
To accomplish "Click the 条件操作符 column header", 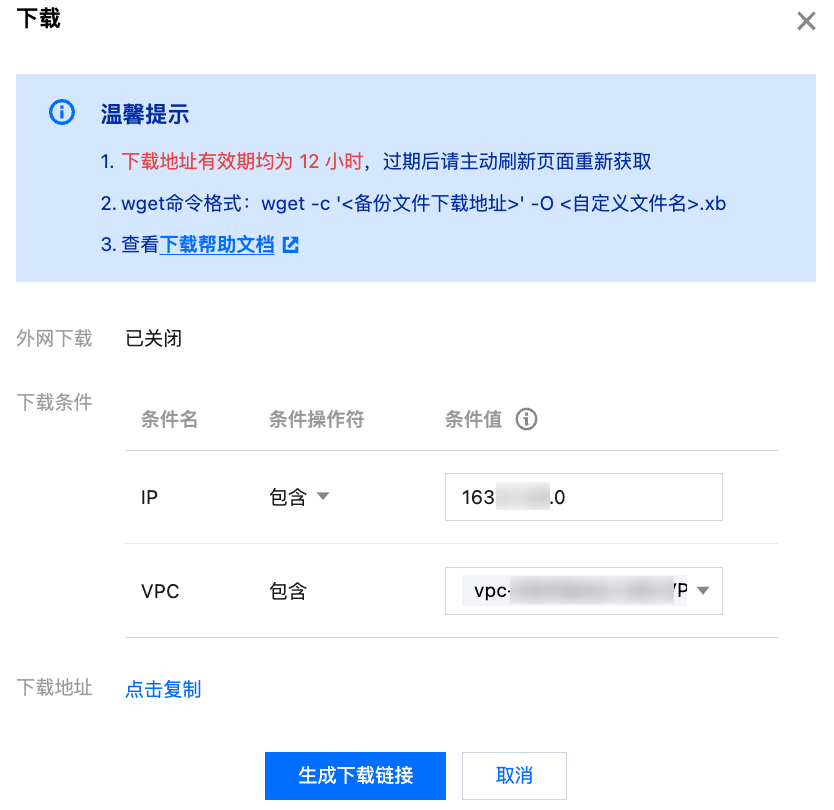I will pyautogui.click(x=316, y=419).
